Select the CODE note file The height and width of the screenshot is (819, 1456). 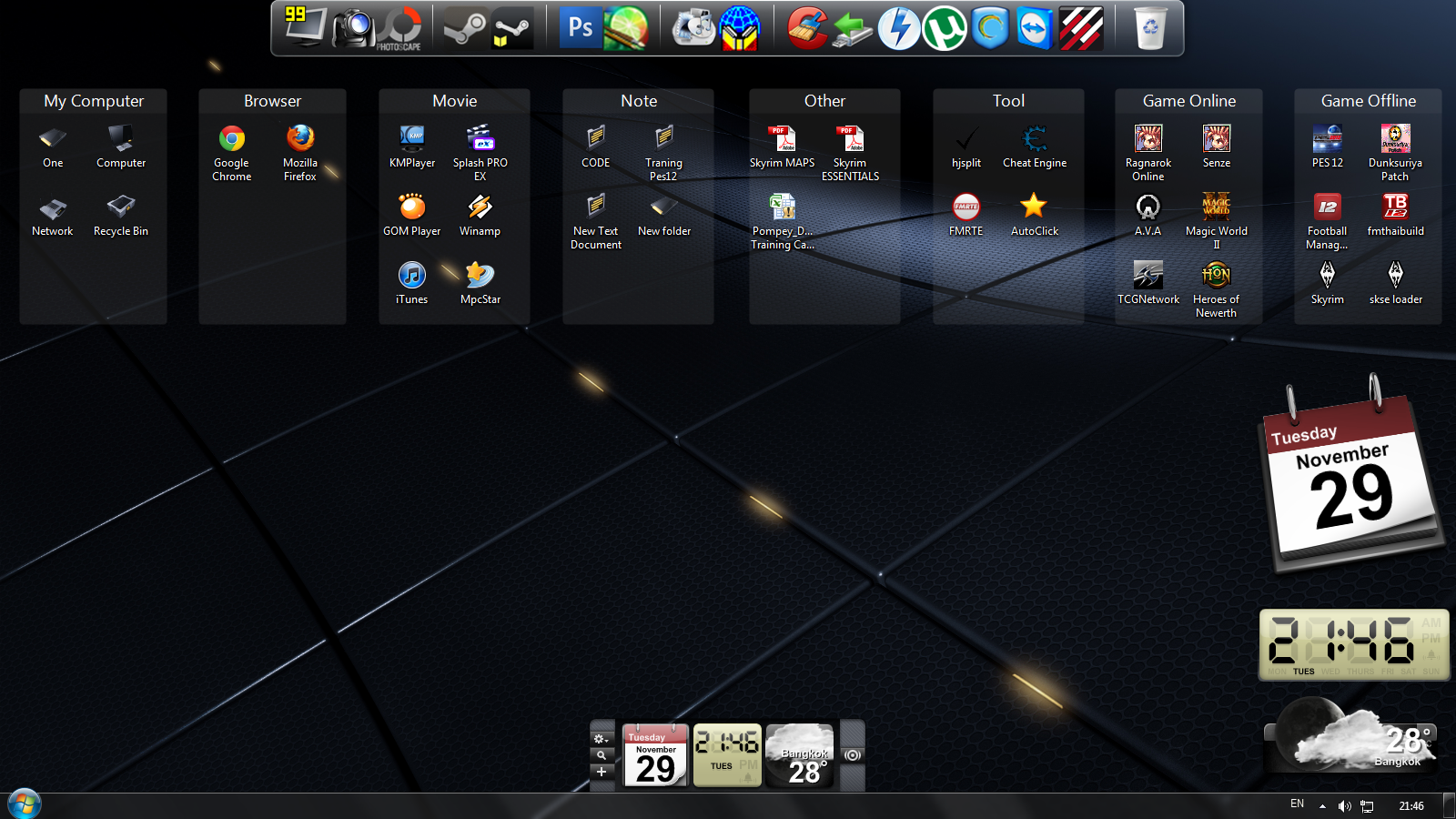point(596,147)
